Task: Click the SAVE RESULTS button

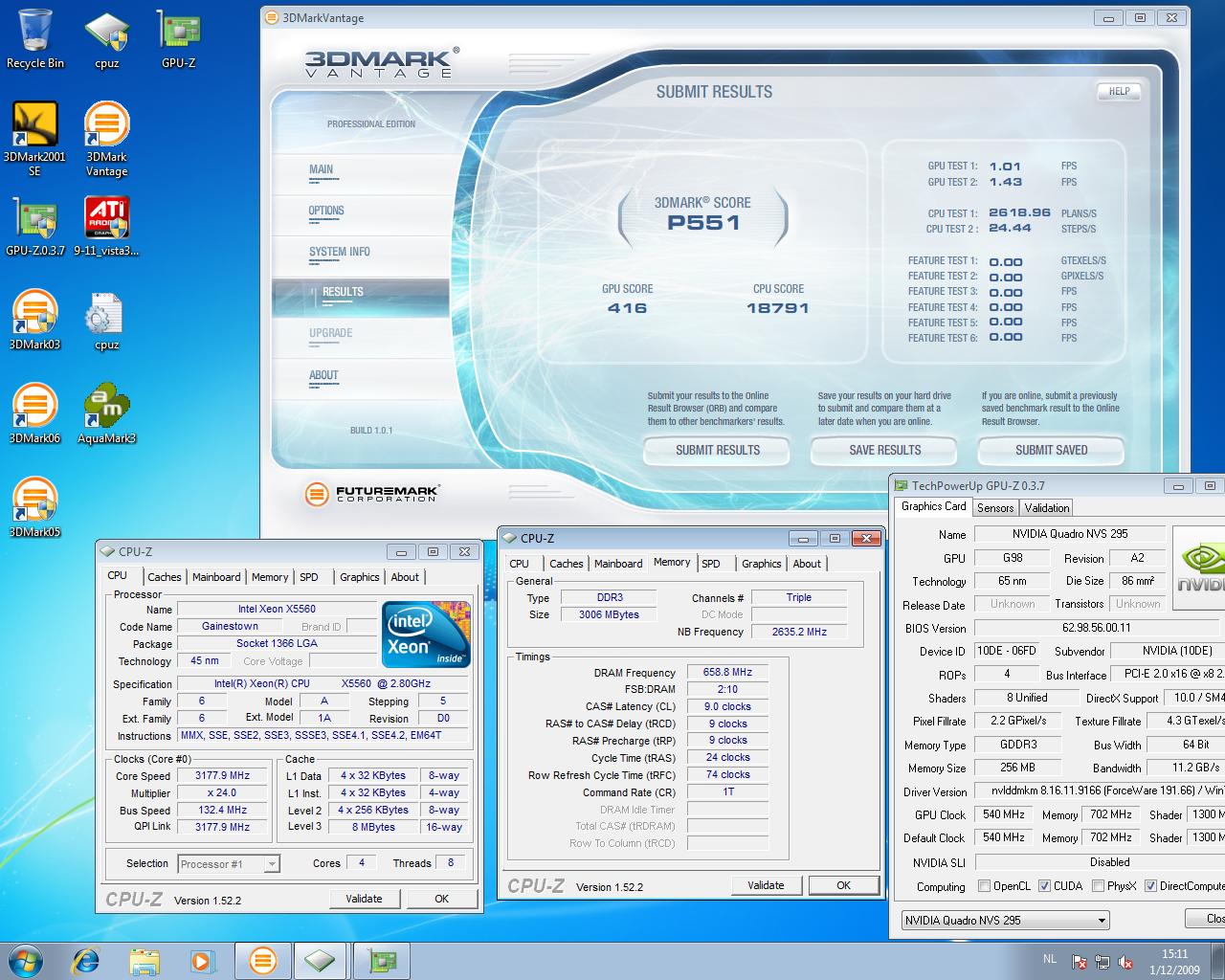Action: pyautogui.click(x=885, y=450)
